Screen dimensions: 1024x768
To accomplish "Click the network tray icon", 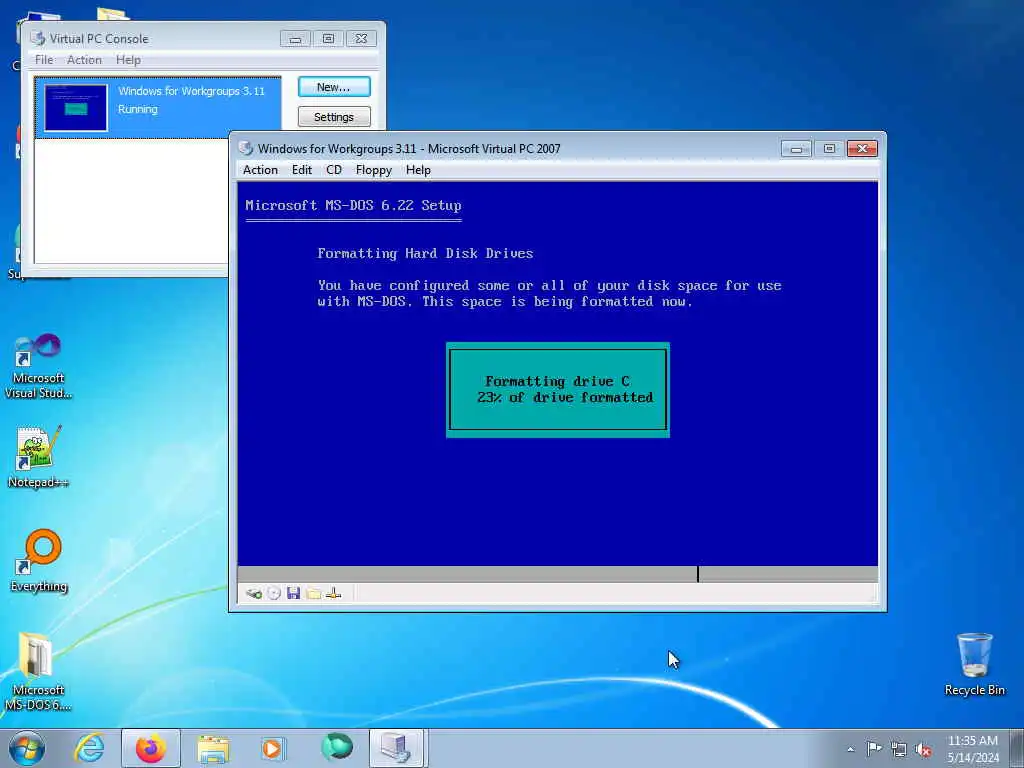I will [x=899, y=749].
